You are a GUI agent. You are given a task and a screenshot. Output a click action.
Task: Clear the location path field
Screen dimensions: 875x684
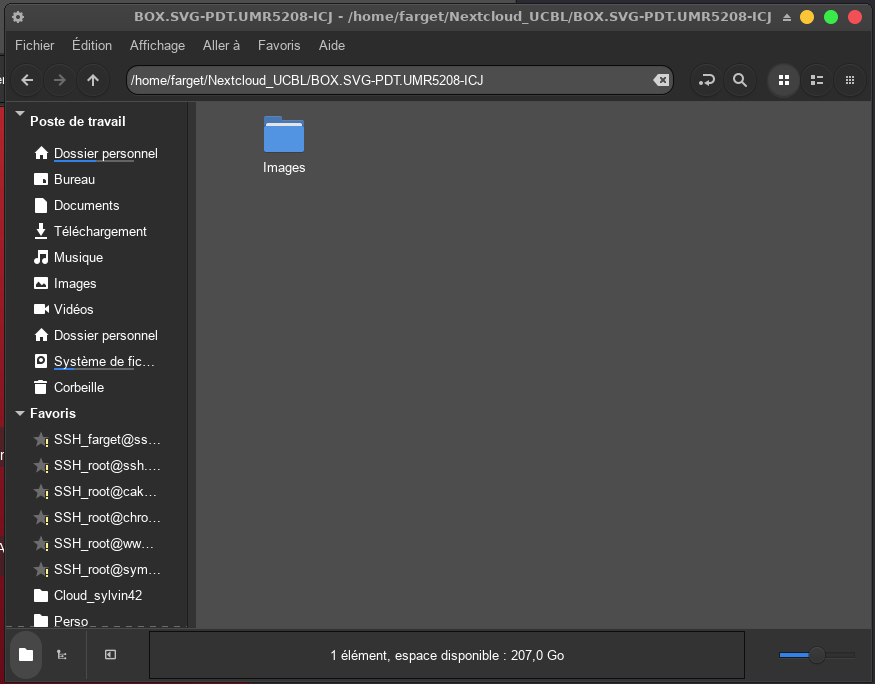coord(661,80)
